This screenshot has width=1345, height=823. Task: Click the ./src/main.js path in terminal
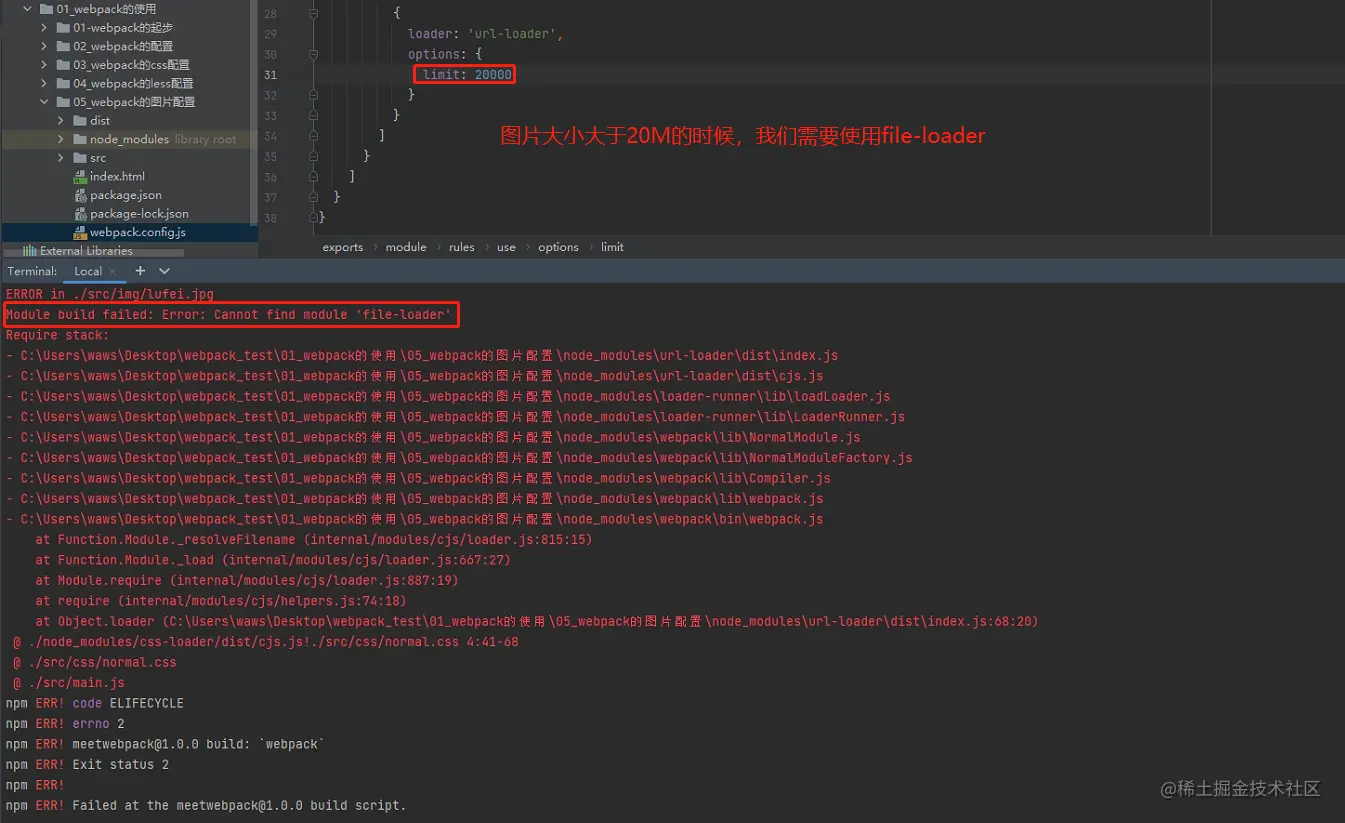tap(76, 683)
